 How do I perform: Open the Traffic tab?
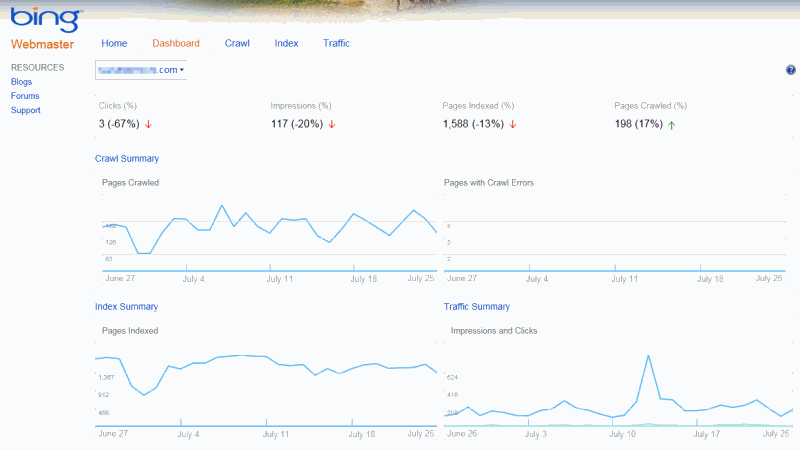click(336, 43)
